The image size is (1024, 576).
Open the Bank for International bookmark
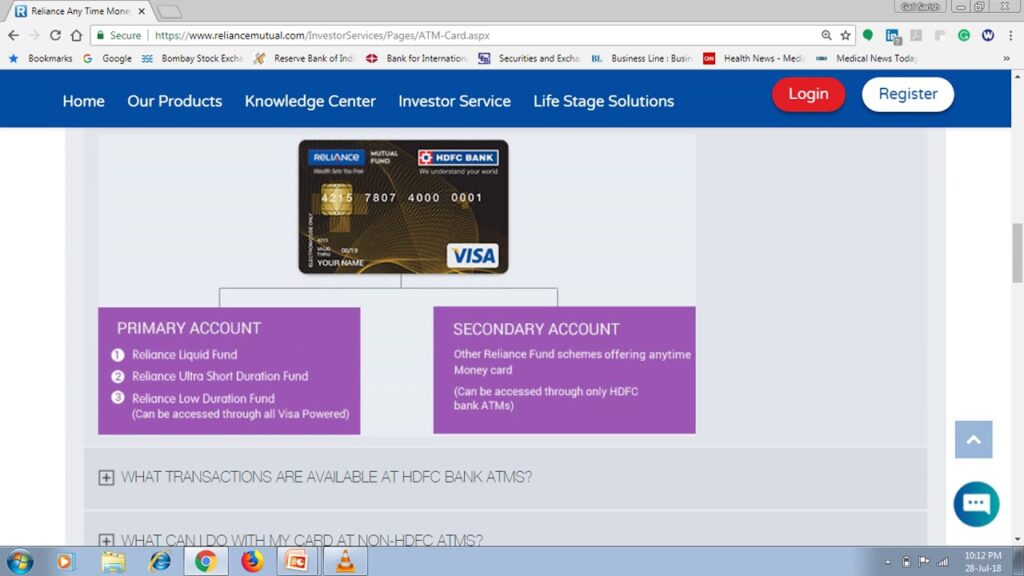tap(417, 59)
